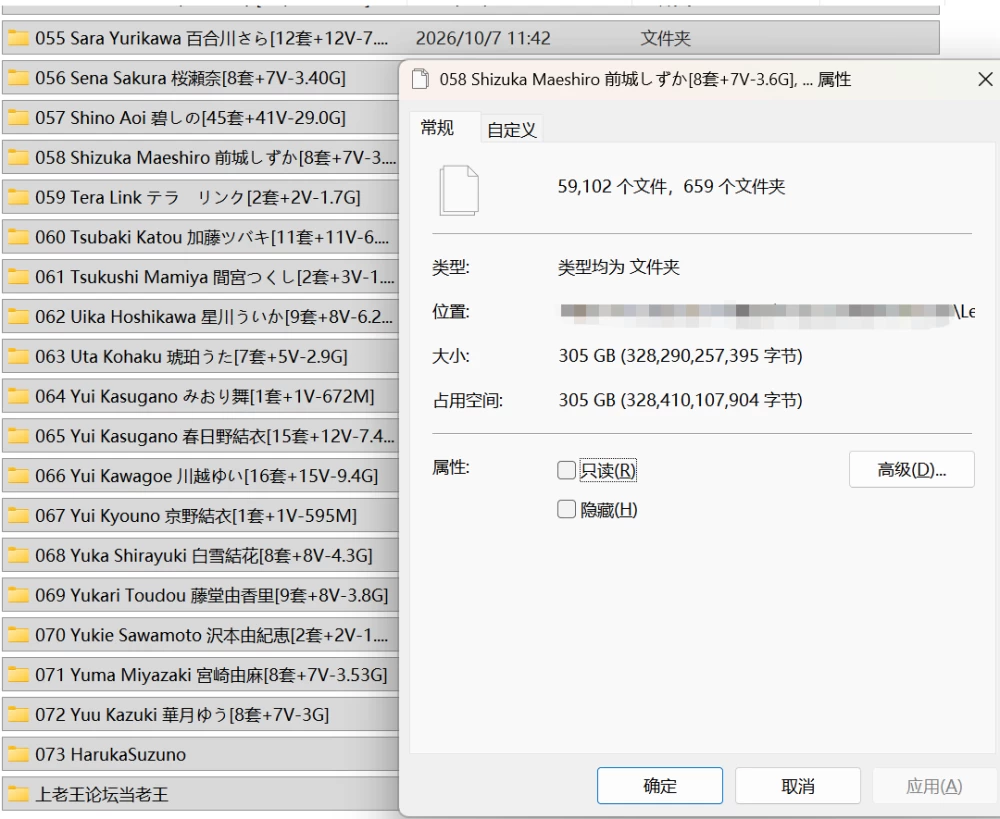
Task: Select folder name 056 Sena Sakura 桜瀬奈
Action: tap(190, 78)
